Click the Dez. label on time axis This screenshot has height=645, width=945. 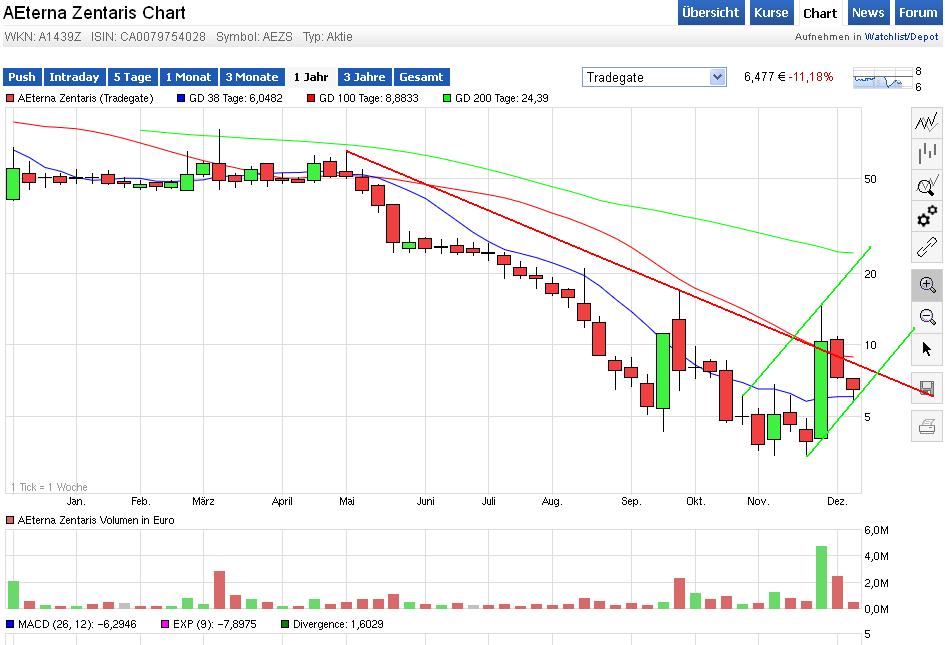click(x=837, y=502)
